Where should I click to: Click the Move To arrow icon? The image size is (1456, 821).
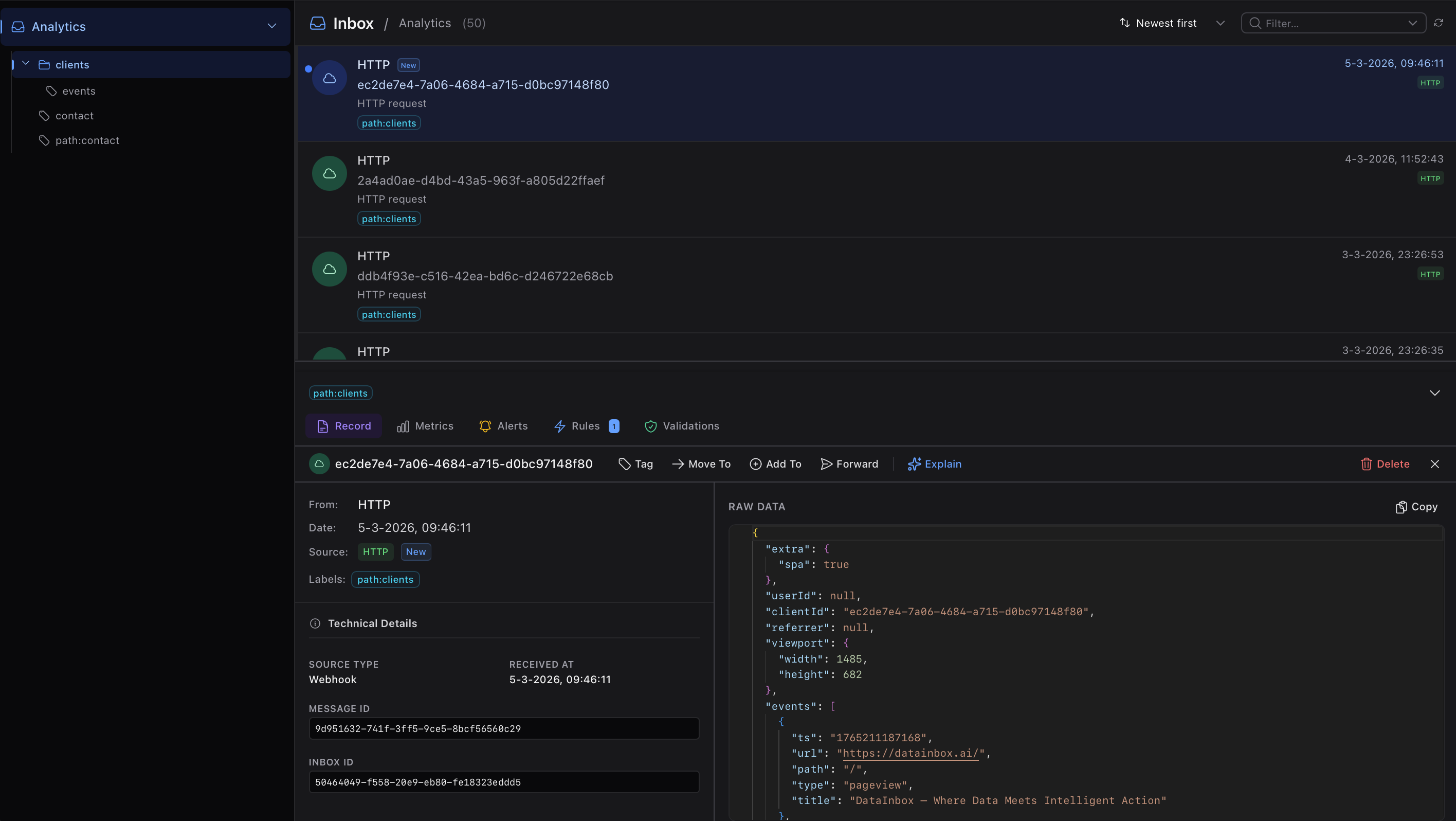pyautogui.click(x=678, y=464)
